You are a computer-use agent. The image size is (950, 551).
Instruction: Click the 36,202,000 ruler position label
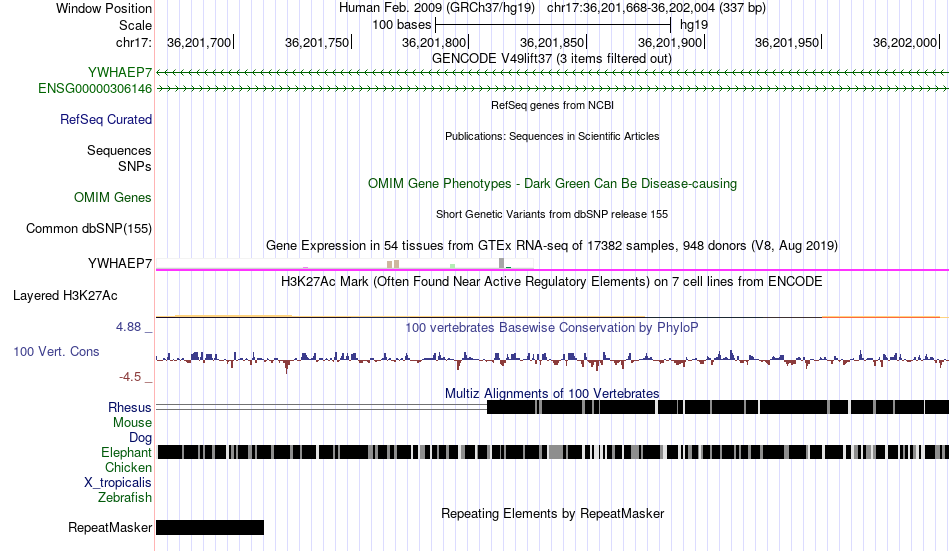pyautogui.click(x=905, y=42)
